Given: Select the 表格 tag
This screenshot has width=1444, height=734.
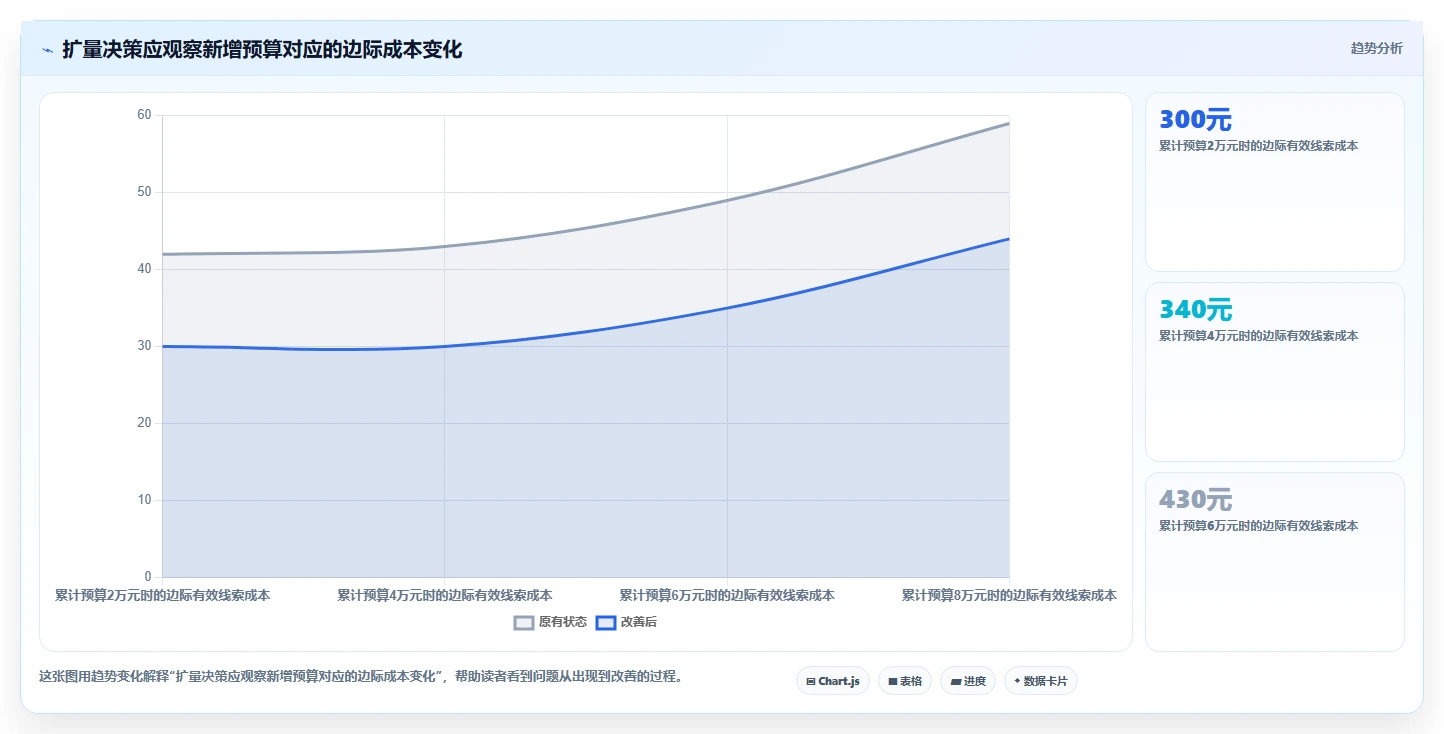Looking at the screenshot, I should (905, 681).
